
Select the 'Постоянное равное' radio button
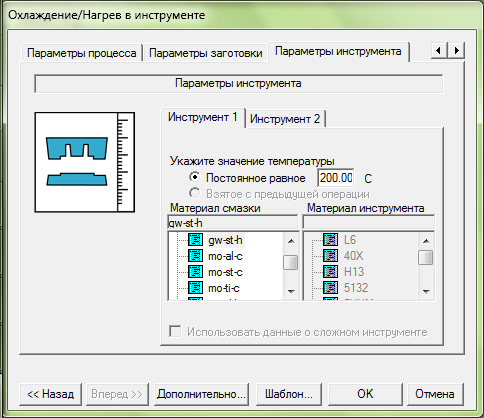(x=195, y=177)
